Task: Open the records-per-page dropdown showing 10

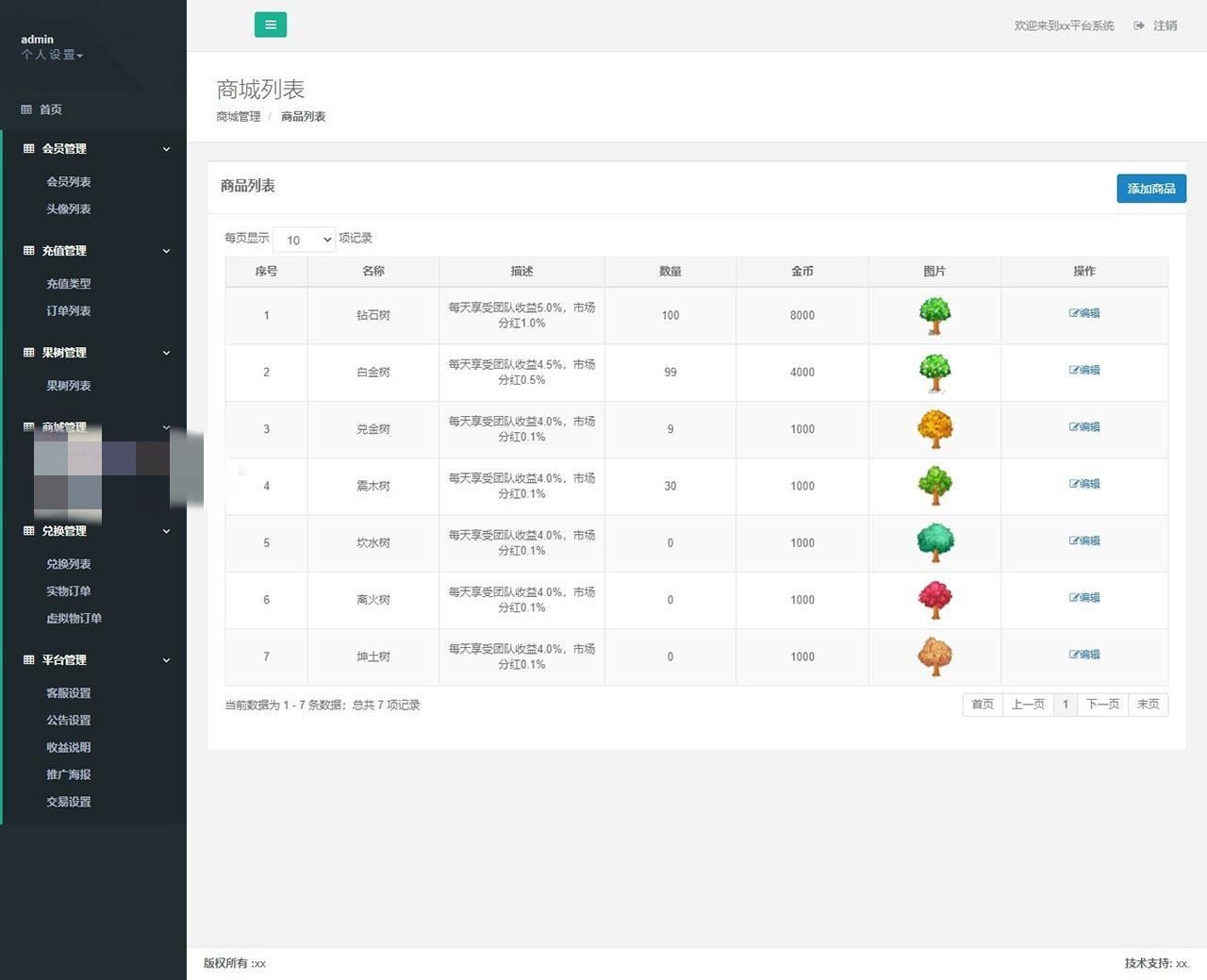Action: [x=304, y=240]
